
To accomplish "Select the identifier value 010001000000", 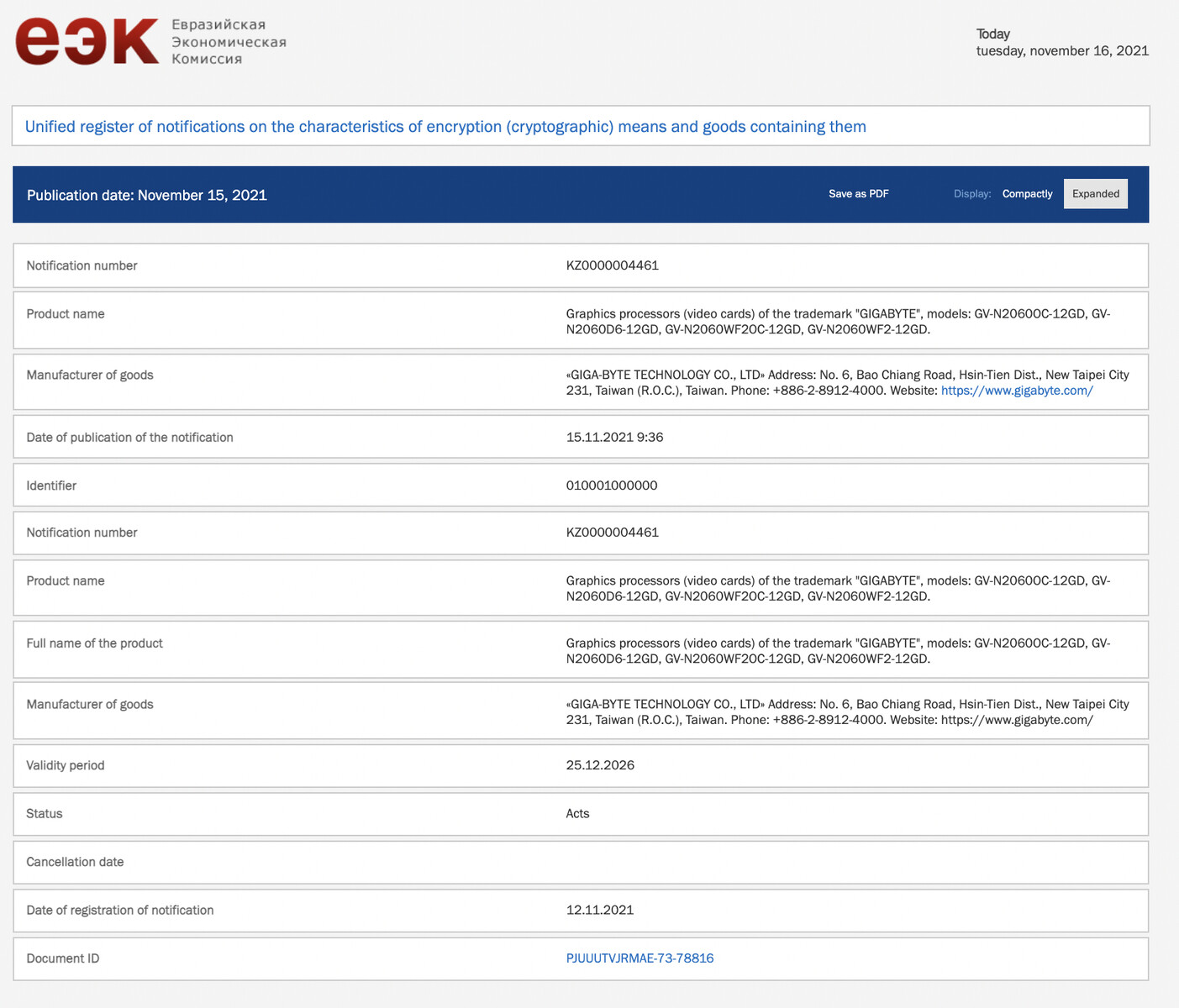I will click(612, 486).
